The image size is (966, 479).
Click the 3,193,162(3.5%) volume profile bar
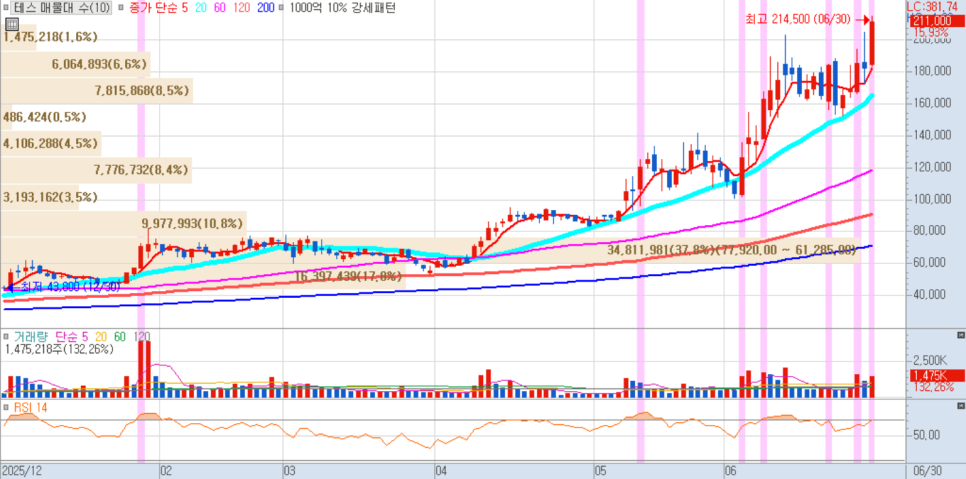[x=40, y=197]
